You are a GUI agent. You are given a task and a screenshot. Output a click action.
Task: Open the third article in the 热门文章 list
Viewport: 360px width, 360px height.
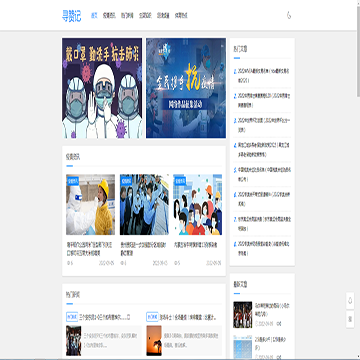263,125
